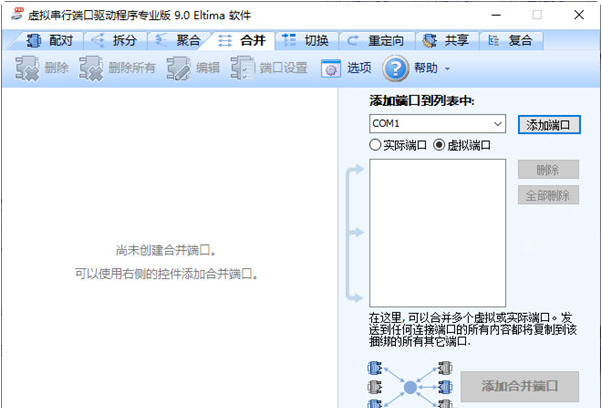
Task: Click the 复合 tab icon
Action: click(493, 40)
